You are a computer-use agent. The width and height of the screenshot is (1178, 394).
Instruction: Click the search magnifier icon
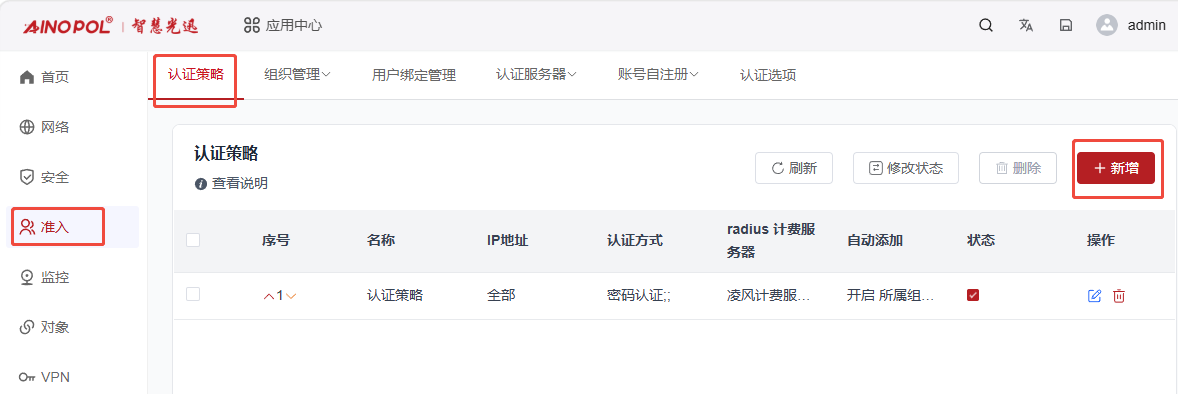pyautogui.click(x=986, y=26)
